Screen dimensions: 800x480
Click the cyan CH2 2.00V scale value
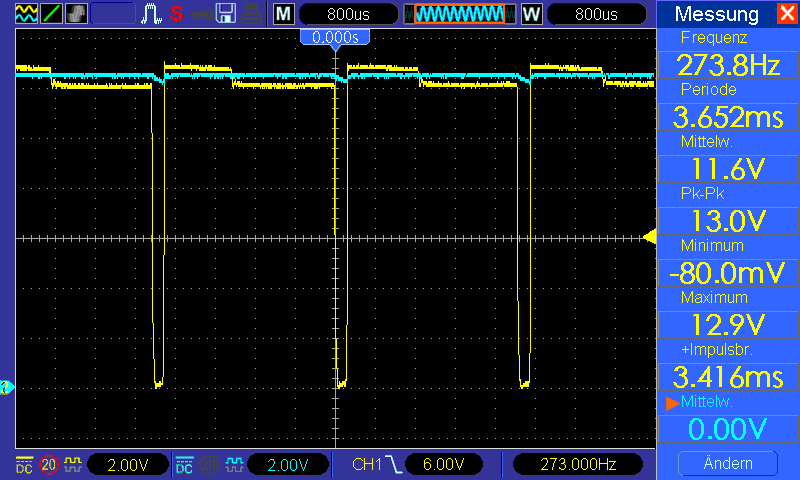pos(288,464)
